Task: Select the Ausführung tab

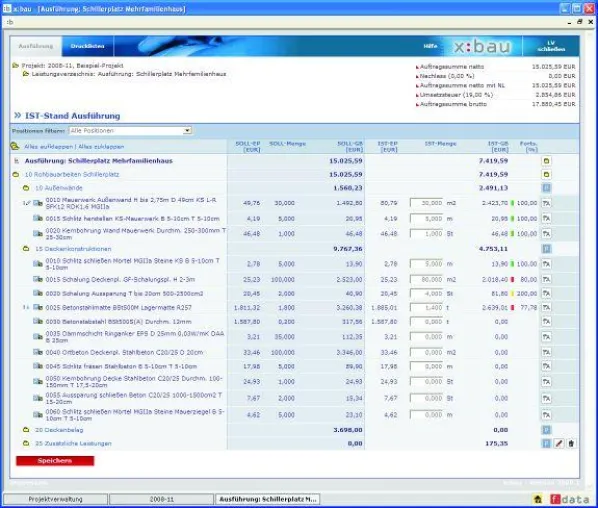Action: click(x=36, y=46)
